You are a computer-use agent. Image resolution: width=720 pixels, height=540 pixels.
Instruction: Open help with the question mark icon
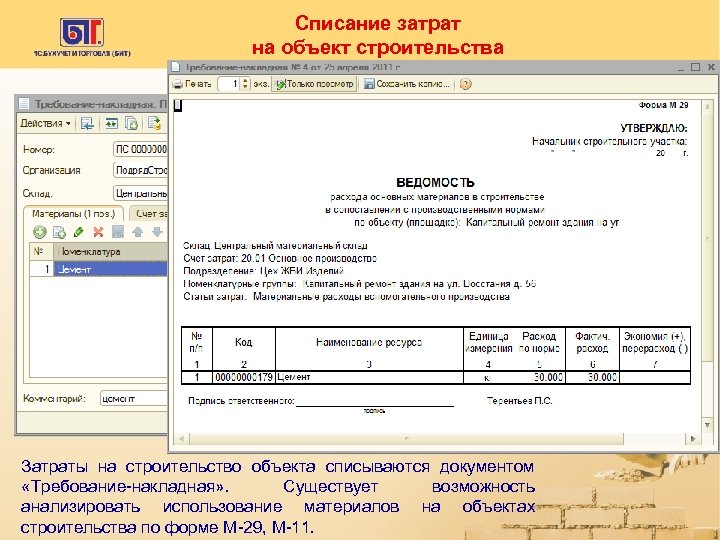click(465, 84)
